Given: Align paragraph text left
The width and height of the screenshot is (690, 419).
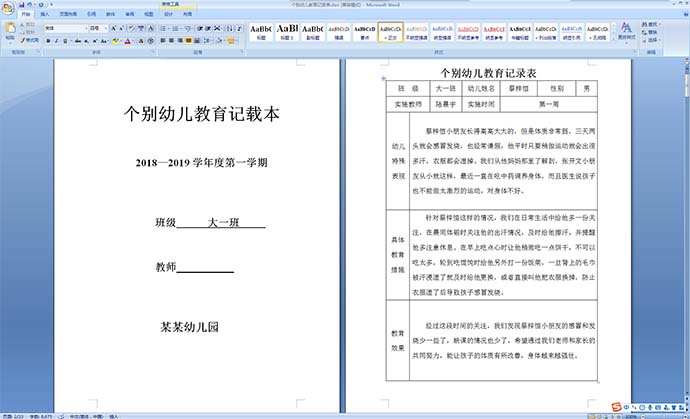Looking at the screenshot, I should tap(163, 41).
